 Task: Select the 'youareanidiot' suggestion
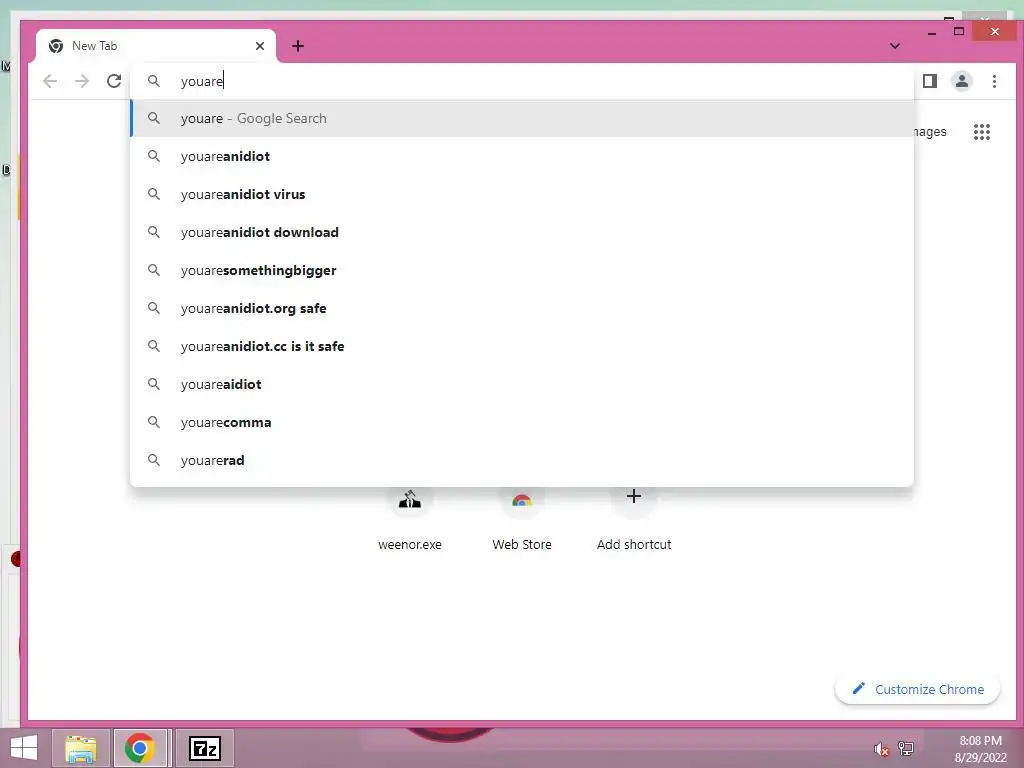tap(522, 156)
